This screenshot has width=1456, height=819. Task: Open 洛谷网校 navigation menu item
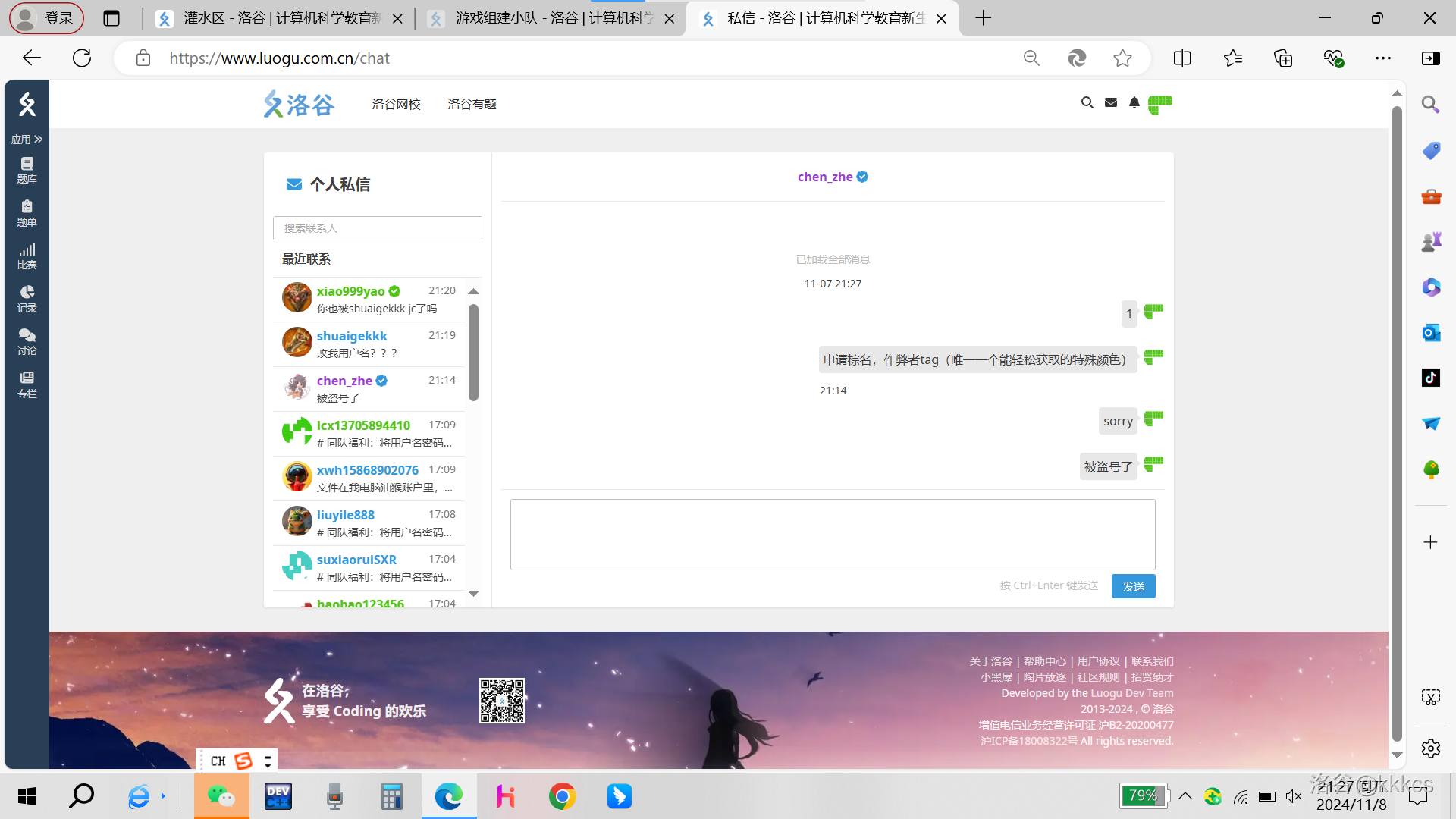(x=396, y=104)
